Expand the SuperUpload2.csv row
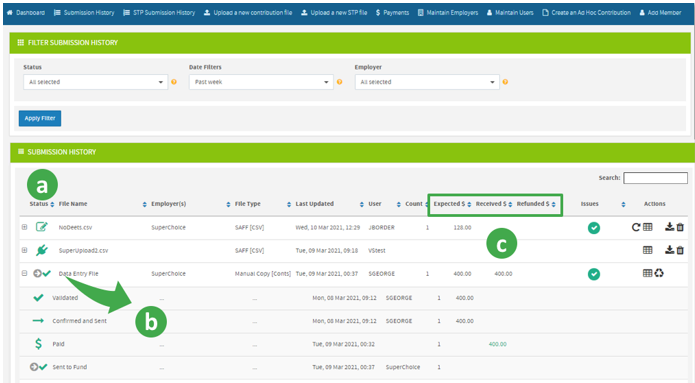This screenshot has height=383, width=695. (24, 250)
